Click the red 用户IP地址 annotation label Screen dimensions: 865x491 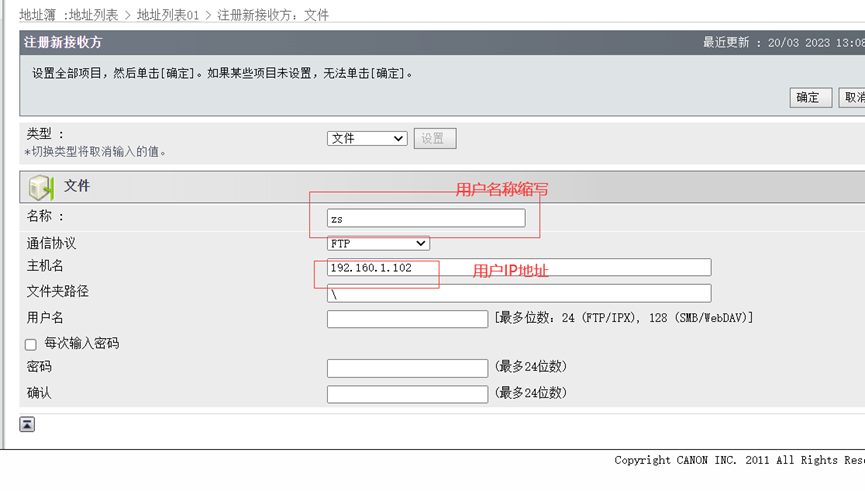tap(510, 271)
